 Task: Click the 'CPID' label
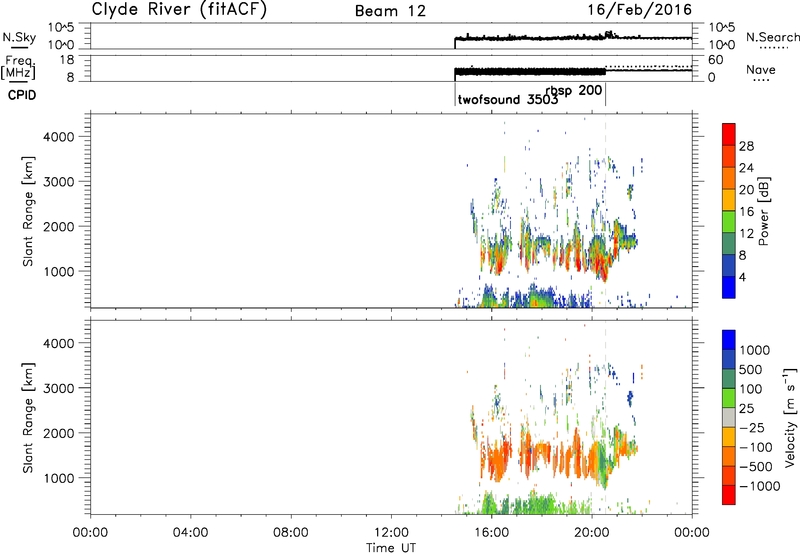(x=22, y=95)
